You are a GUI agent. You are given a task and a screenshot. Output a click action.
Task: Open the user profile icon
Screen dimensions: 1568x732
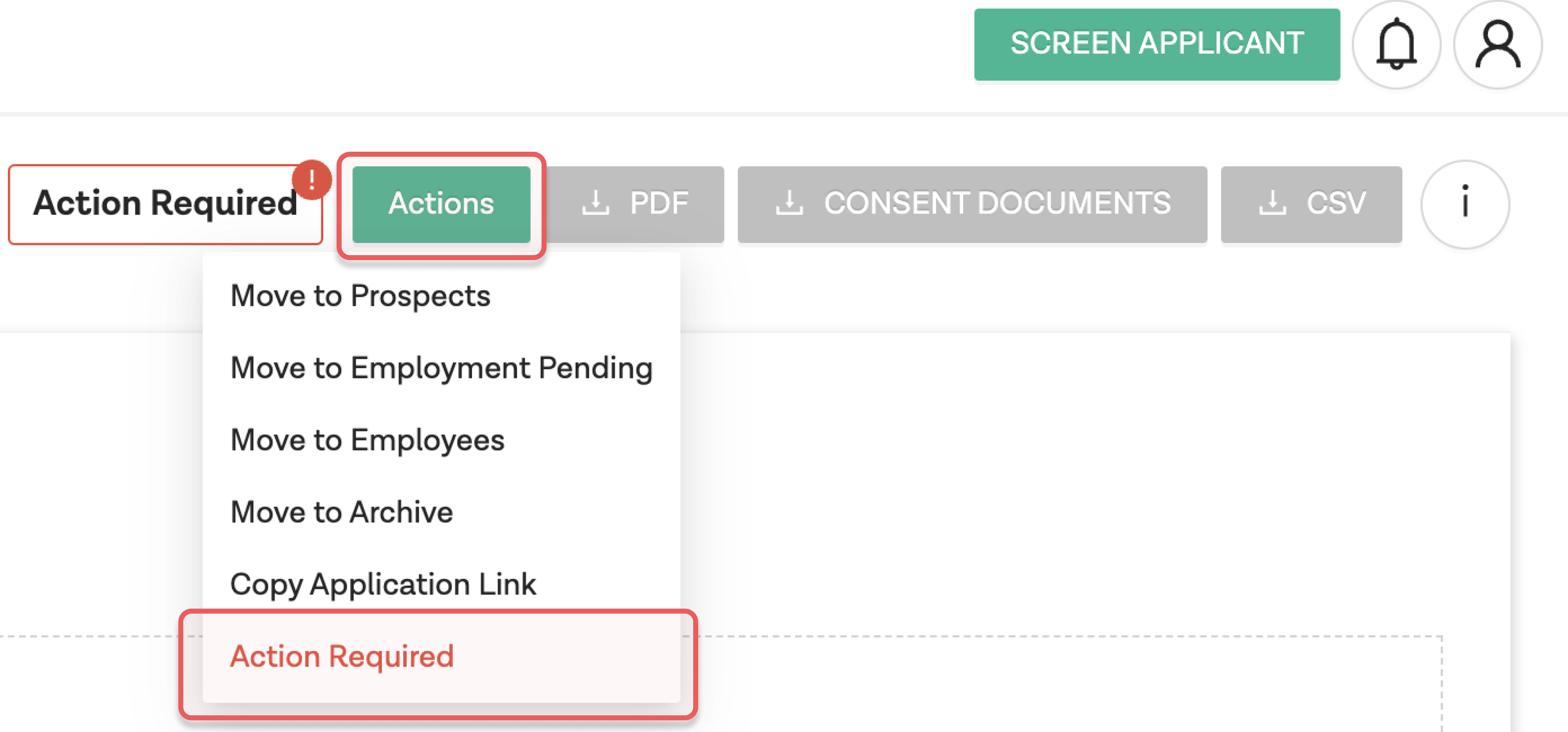1498,44
